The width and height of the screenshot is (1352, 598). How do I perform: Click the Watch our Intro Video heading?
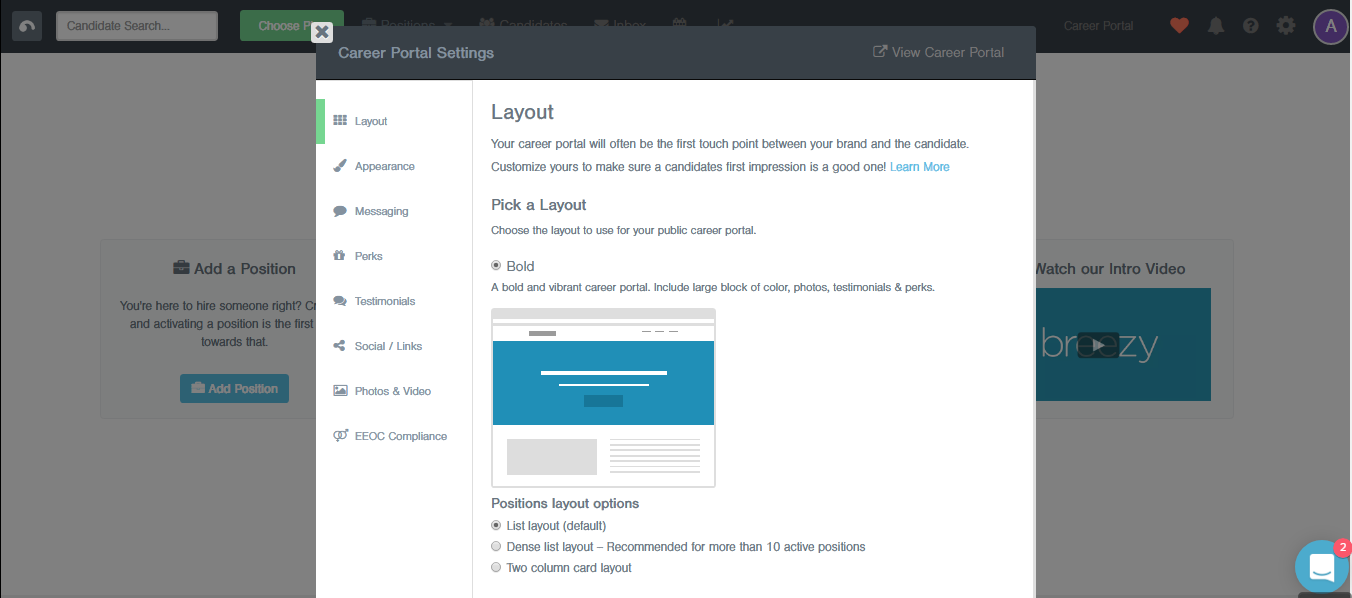pos(1110,269)
